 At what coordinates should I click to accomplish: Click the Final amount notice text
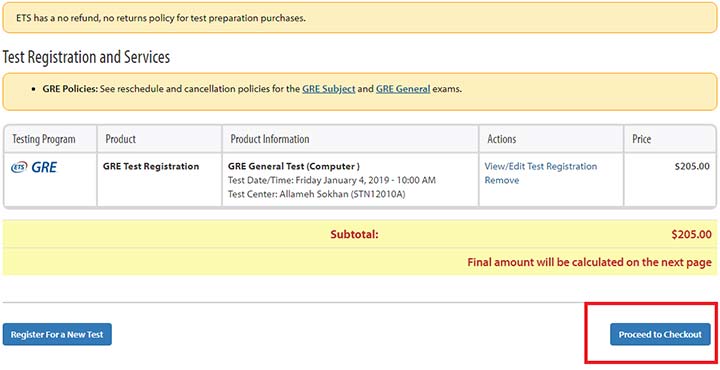tap(590, 263)
